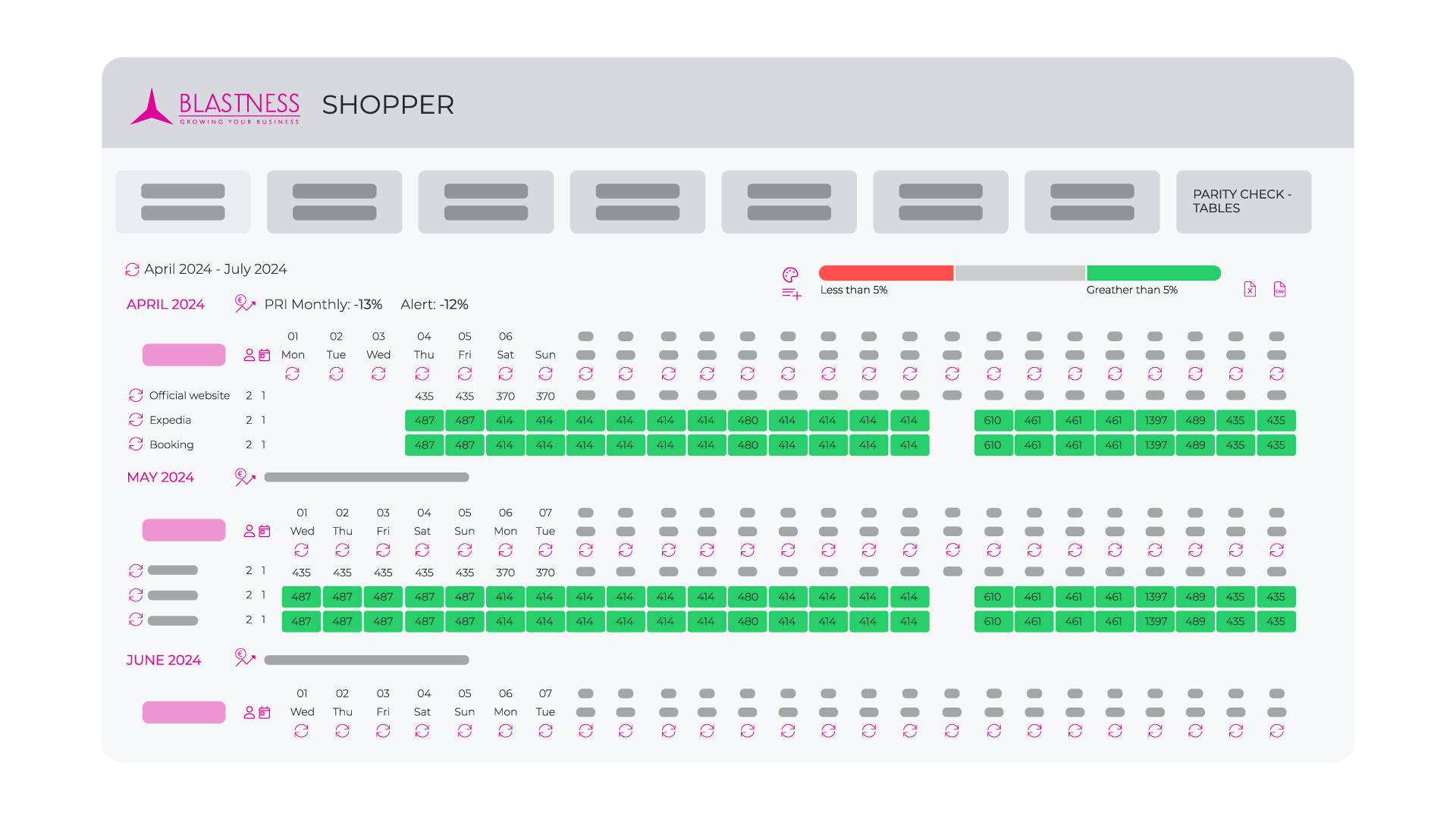Refresh the Booking row
Image resolution: width=1456 pixels, height=819 pixels.
pyautogui.click(x=136, y=444)
